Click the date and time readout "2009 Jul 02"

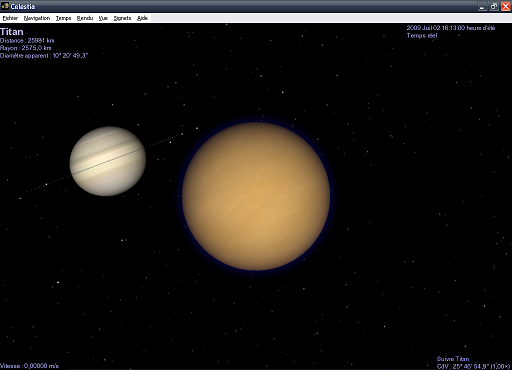point(451,28)
